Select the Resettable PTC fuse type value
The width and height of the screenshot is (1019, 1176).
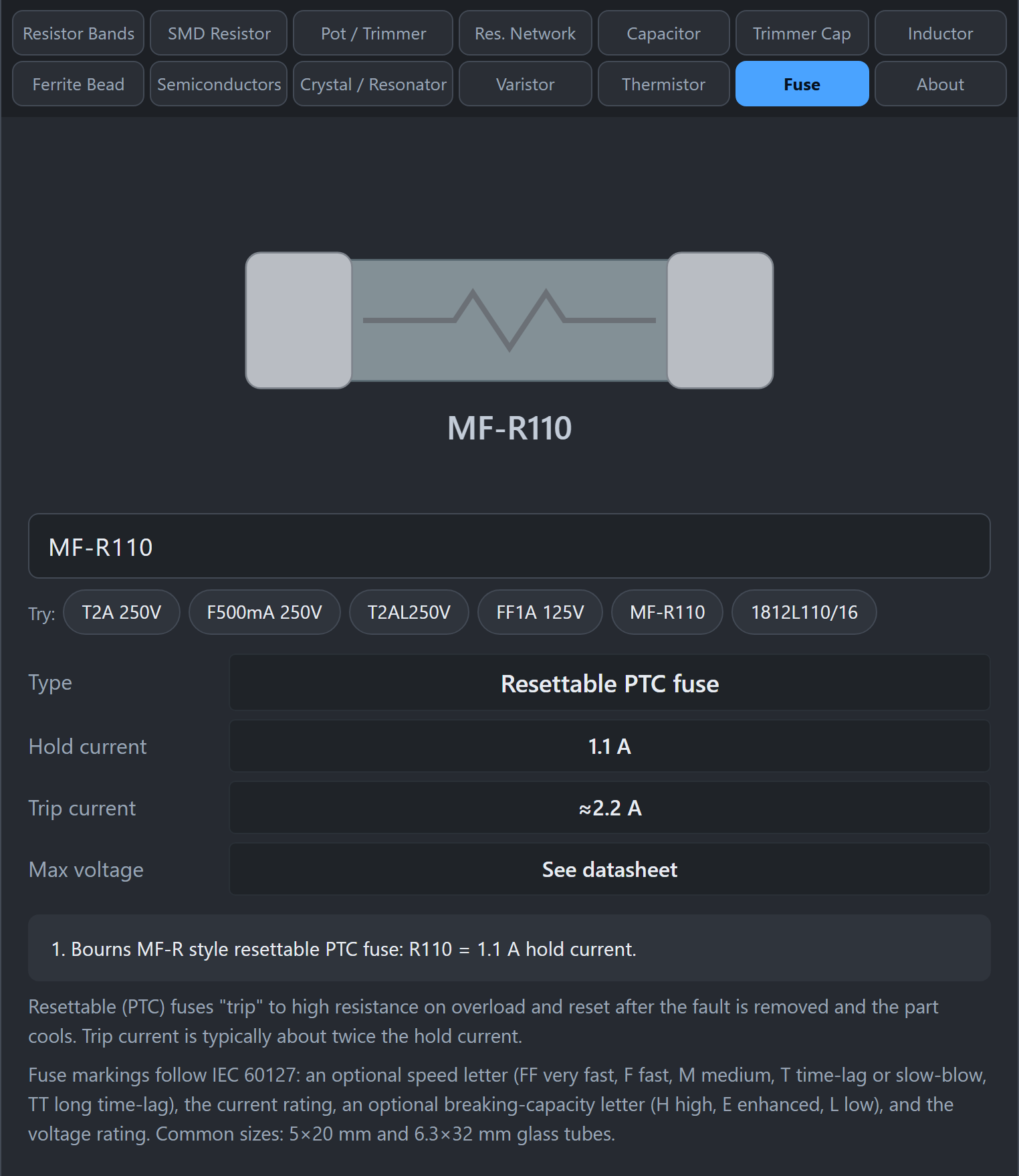pos(609,683)
